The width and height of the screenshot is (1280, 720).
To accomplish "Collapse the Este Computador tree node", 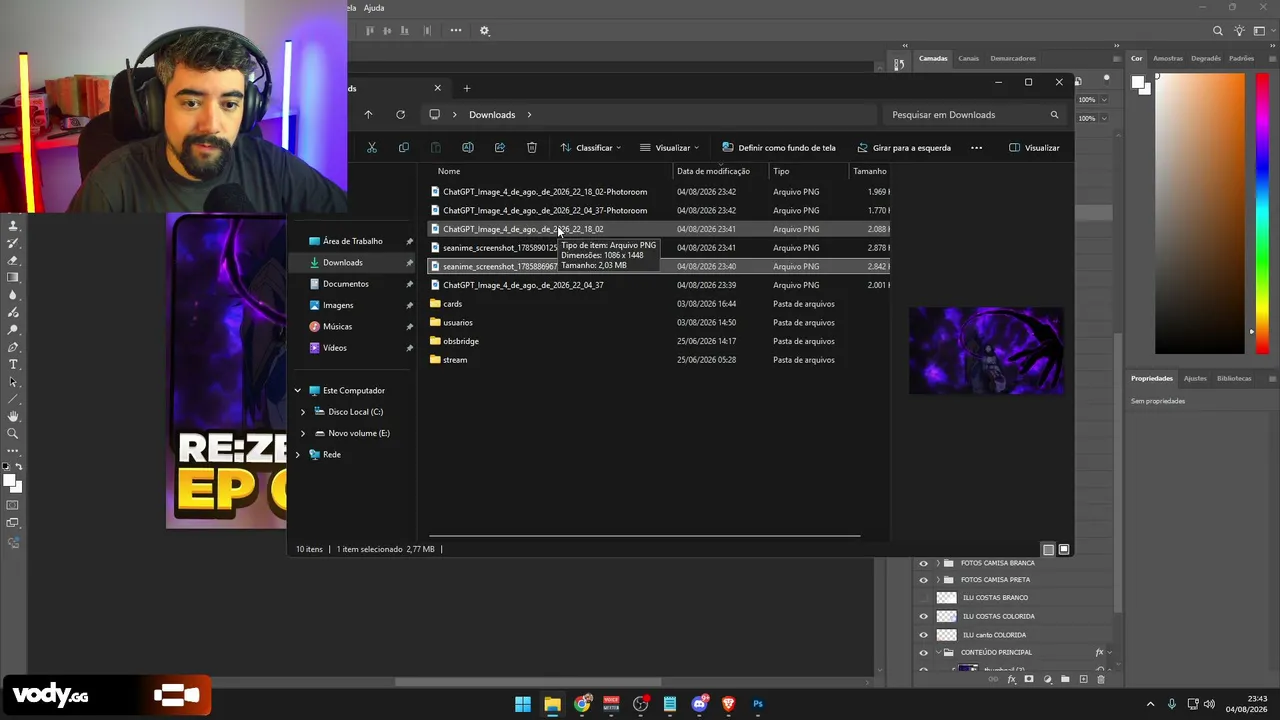I will pyautogui.click(x=297, y=391).
